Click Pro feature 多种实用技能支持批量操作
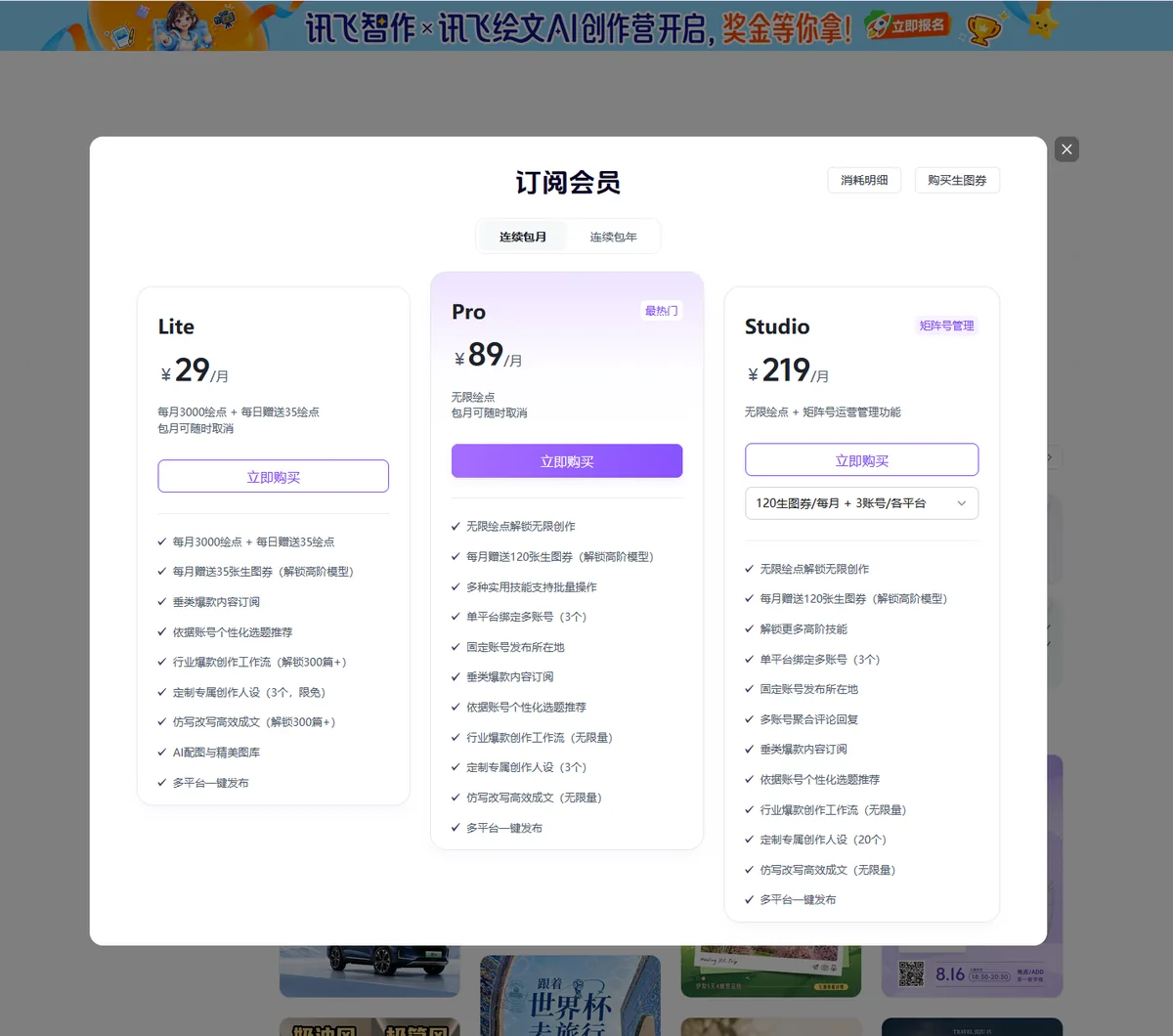This screenshot has height=1036, width=1173. tap(524, 587)
